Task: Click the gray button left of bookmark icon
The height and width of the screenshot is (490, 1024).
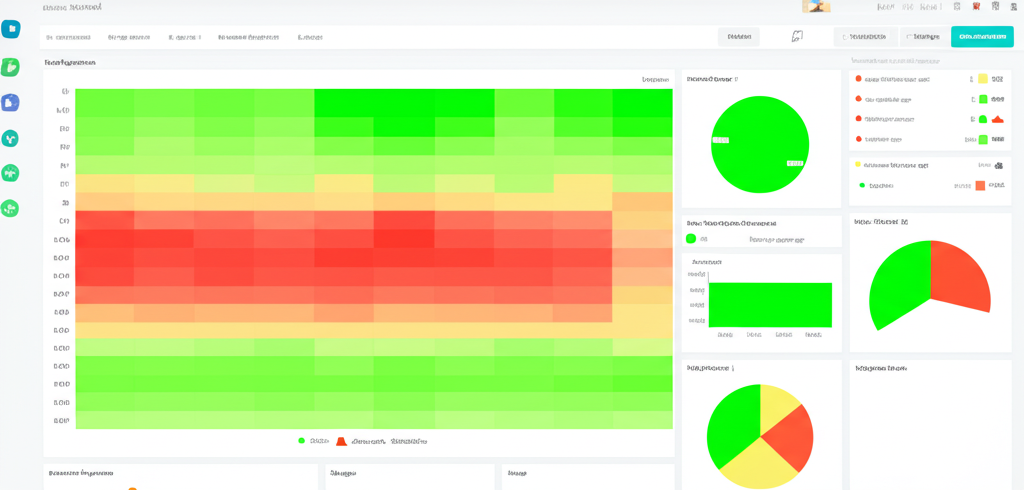Action: pos(739,37)
